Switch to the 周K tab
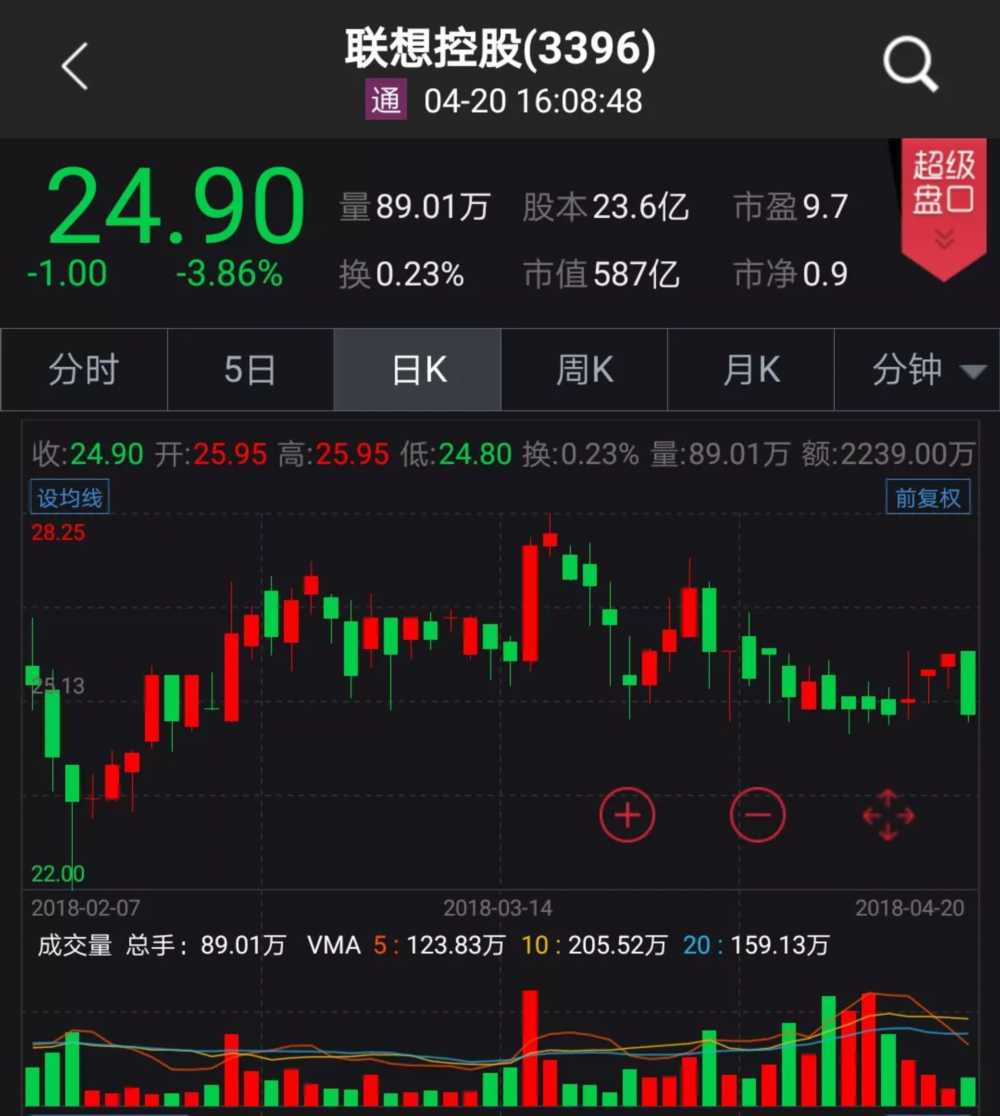Viewport: 1000px width, 1116px height. [x=584, y=370]
